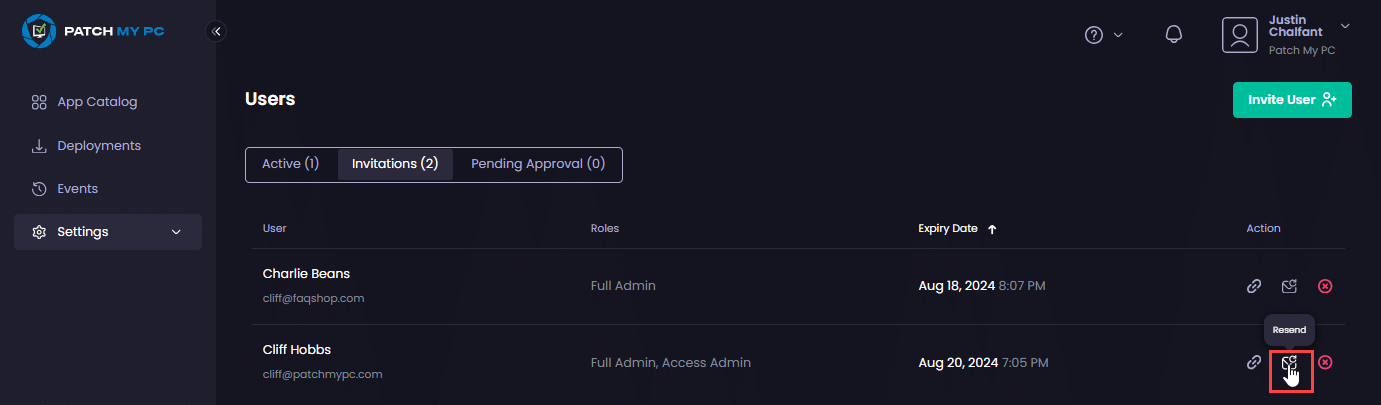Delete the Cliff Hobbs invitation

pyautogui.click(x=1325, y=362)
